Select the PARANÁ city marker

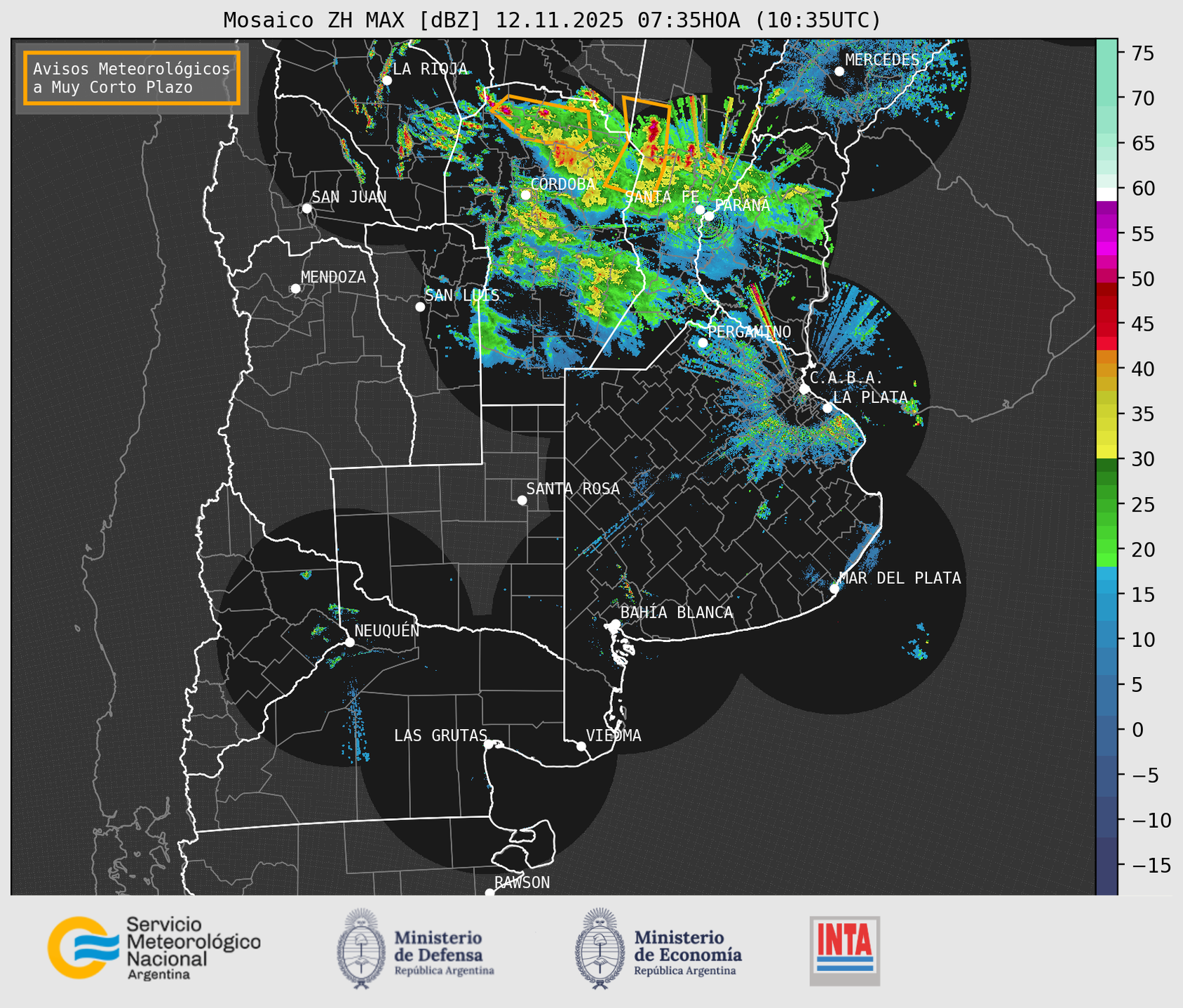tap(710, 216)
